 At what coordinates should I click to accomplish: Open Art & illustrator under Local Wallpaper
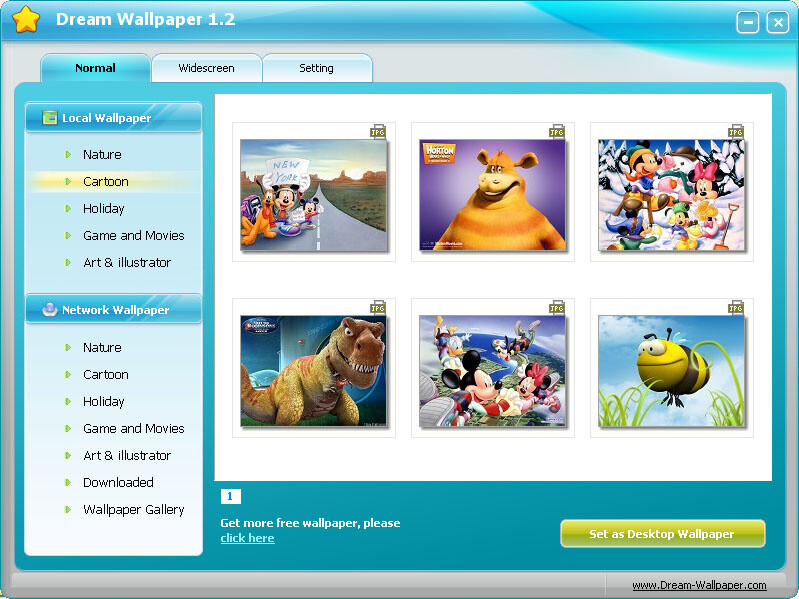[127, 262]
